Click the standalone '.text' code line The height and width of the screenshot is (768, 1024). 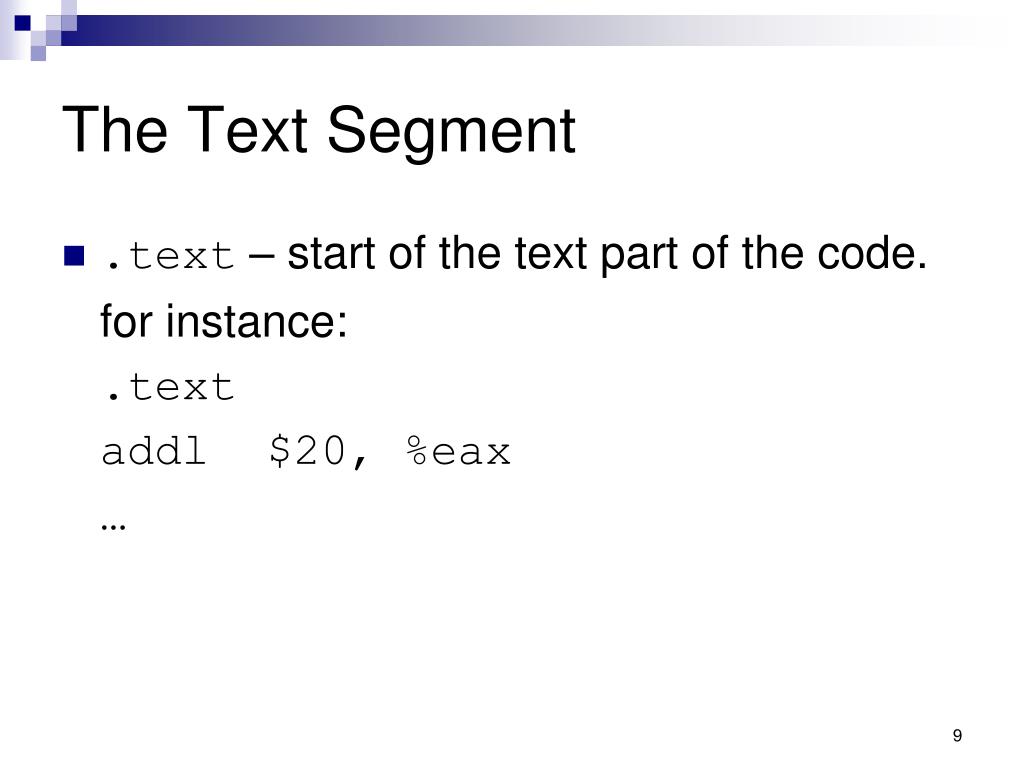[x=168, y=387]
